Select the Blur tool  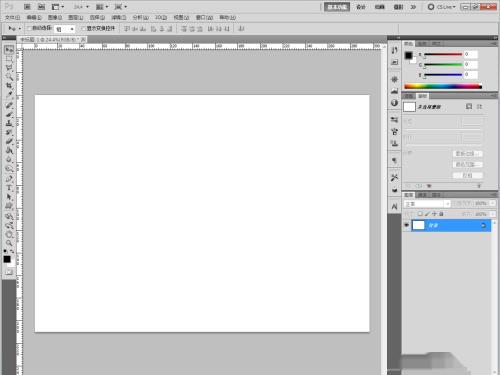[x=9, y=159]
